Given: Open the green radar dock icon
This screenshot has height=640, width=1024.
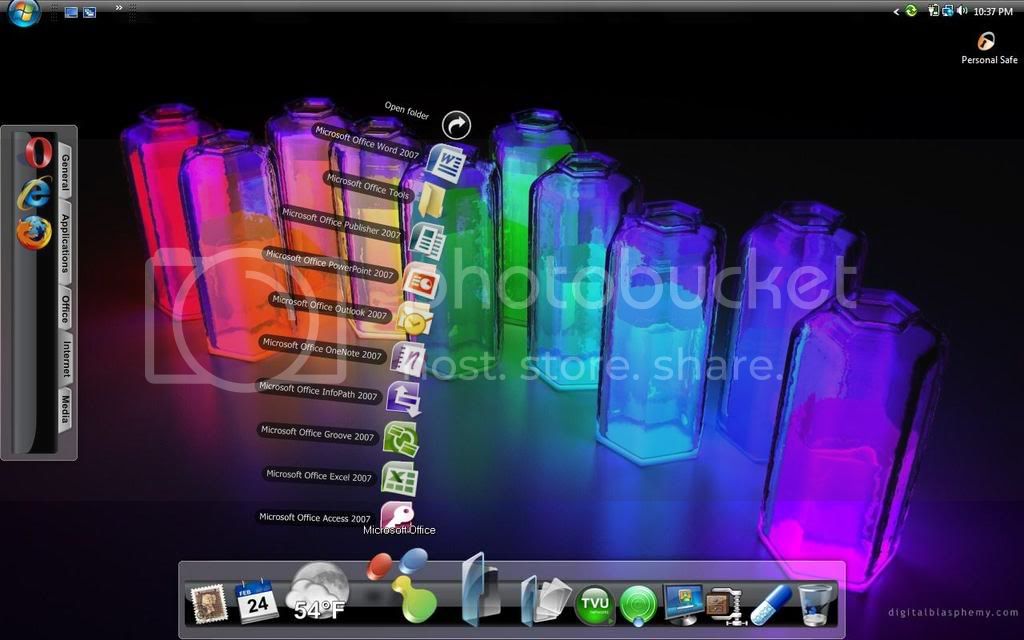Looking at the screenshot, I should (637, 605).
